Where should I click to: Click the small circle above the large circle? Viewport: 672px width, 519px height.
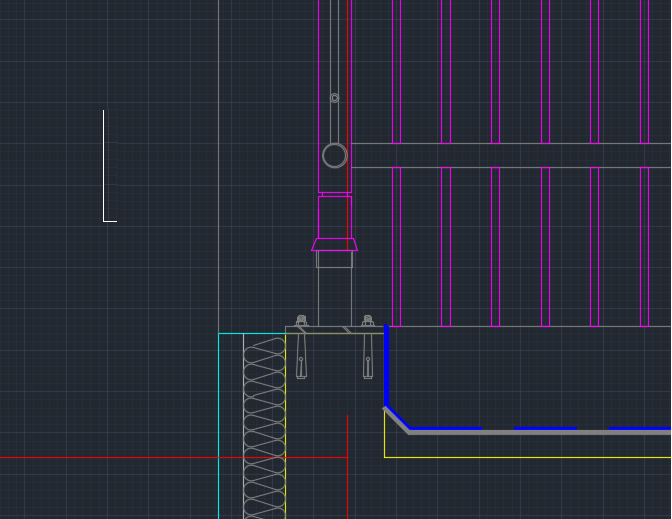coord(334,98)
